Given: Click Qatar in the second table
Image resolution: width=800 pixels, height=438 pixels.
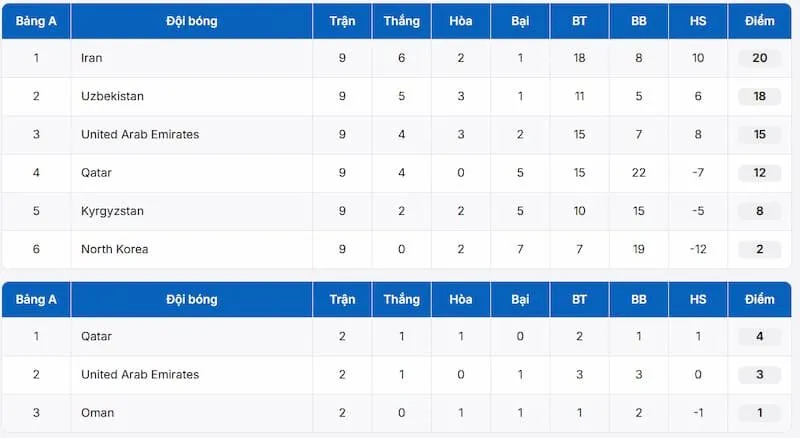Looking at the screenshot, I should coord(97,336).
